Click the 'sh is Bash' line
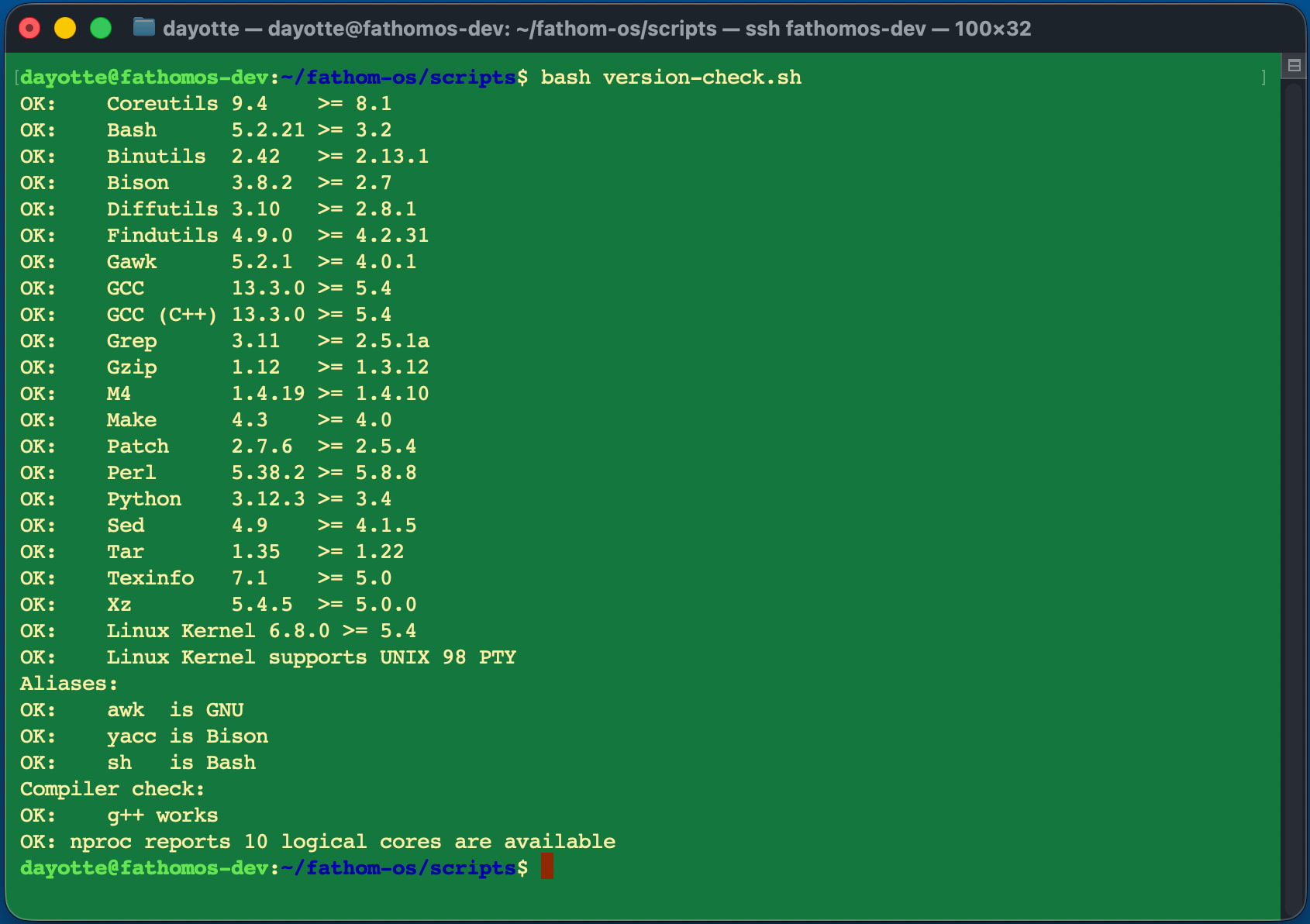 (x=138, y=763)
